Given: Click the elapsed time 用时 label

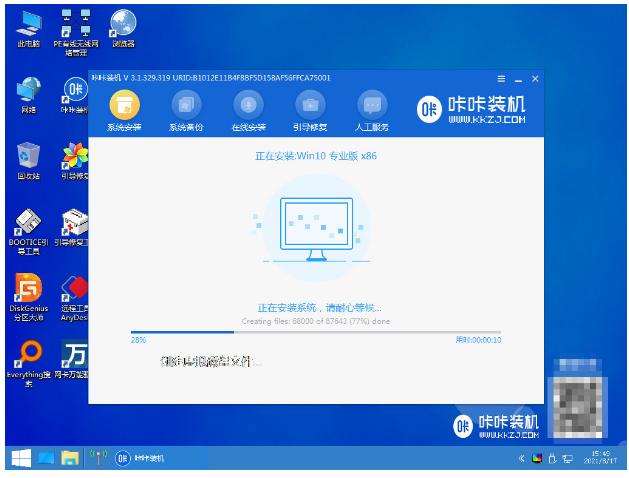Looking at the screenshot, I should coord(478,340).
